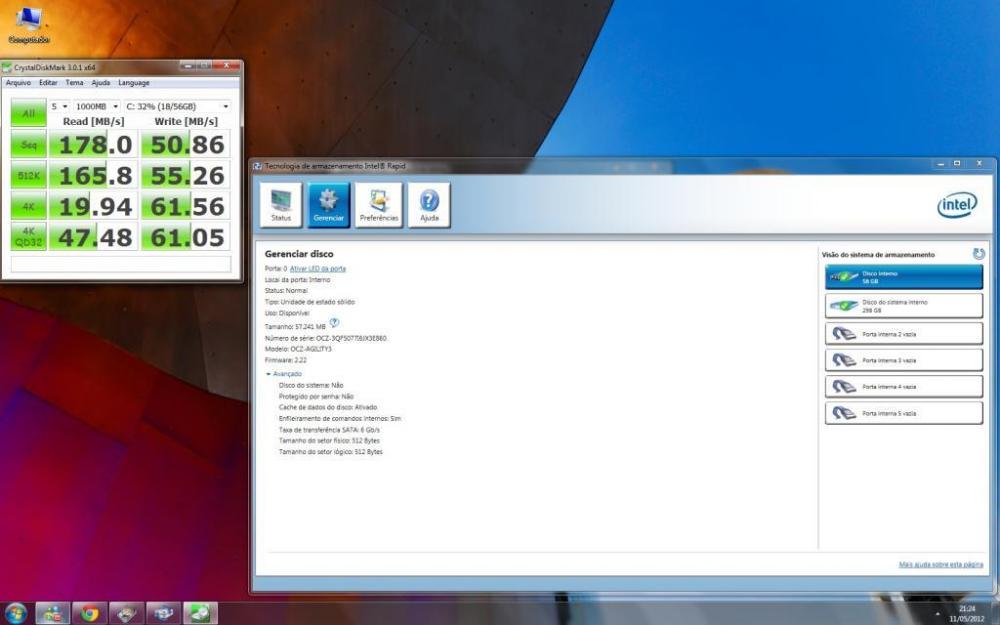
Task: Open the 1000MB test size dropdown
Action: tap(97, 106)
